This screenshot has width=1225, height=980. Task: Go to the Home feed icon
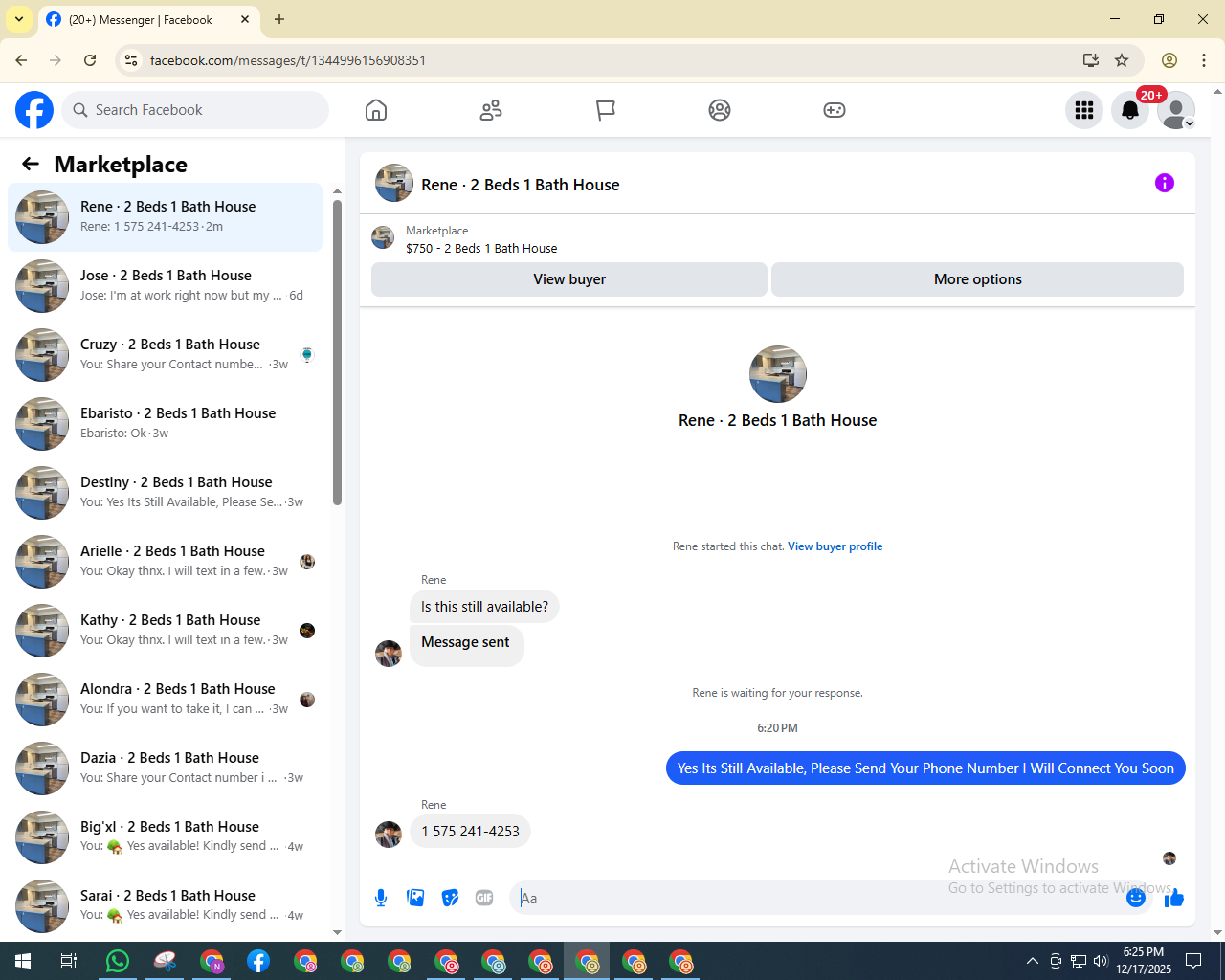tap(376, 110)
